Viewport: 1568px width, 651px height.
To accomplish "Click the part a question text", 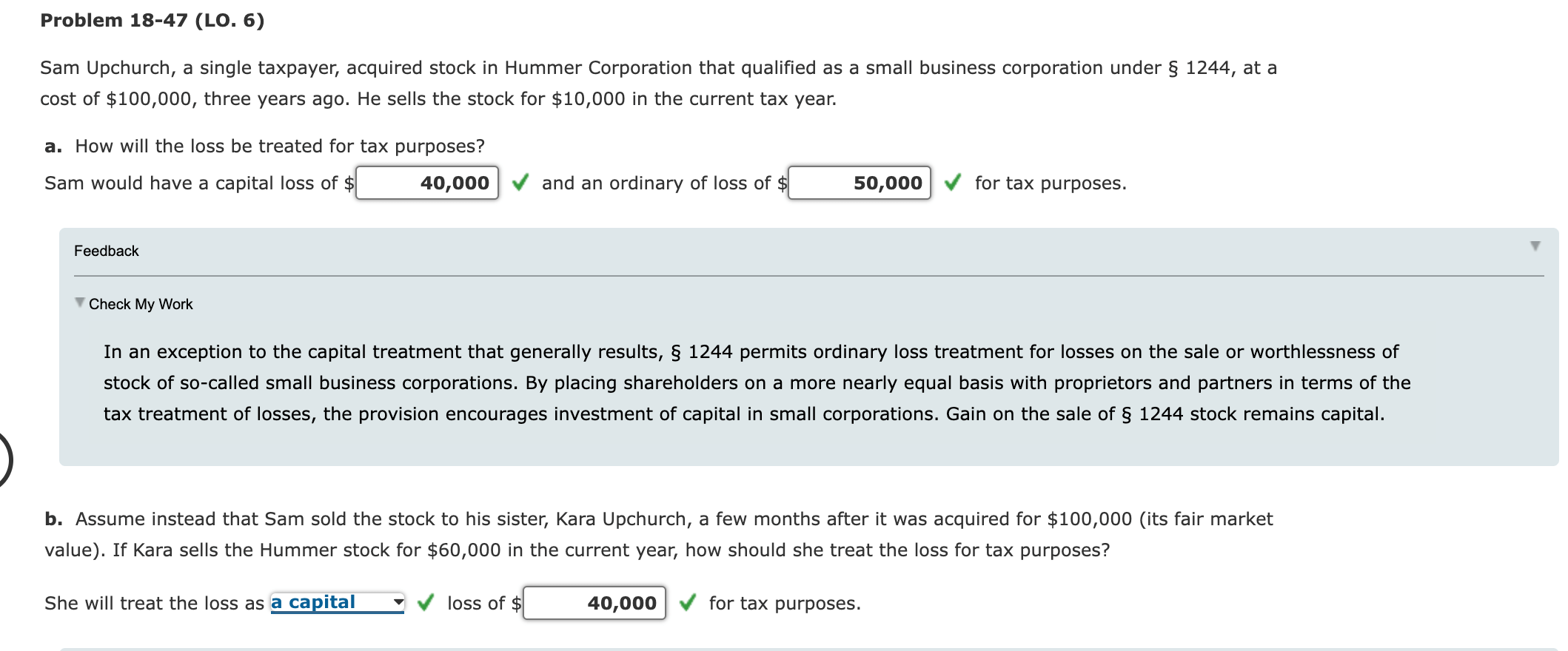I will (280, 146).
